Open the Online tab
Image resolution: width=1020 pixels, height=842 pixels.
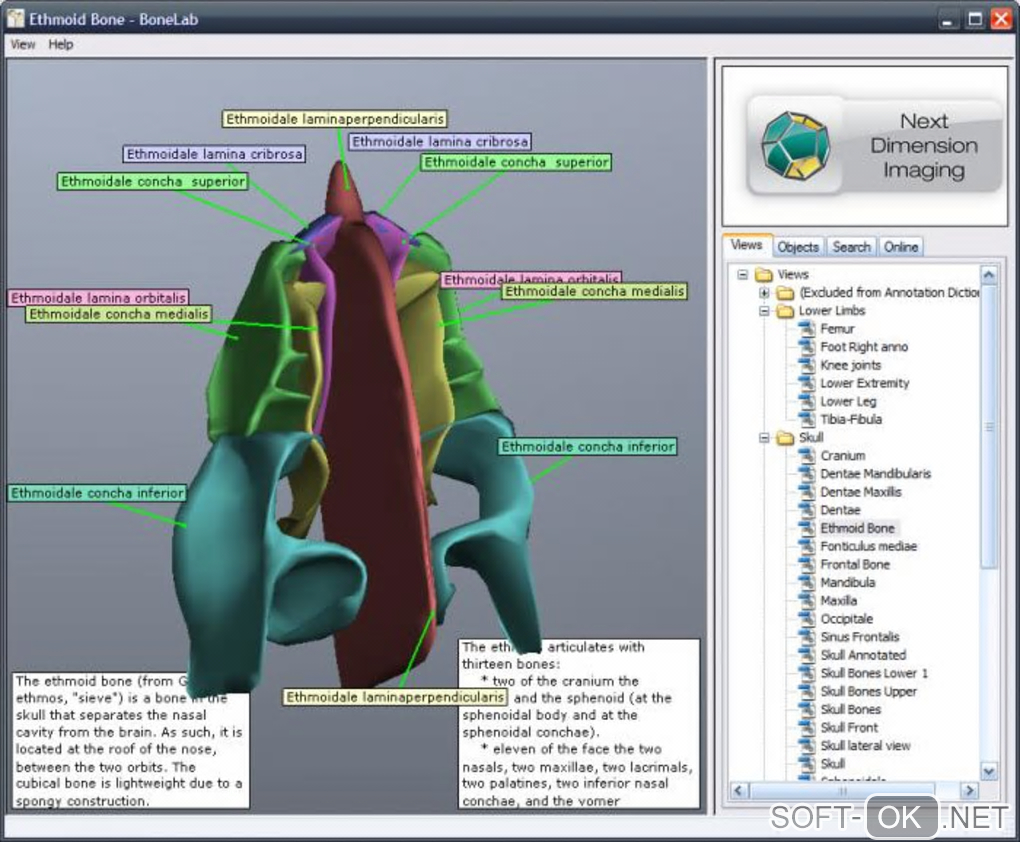[900, 247]
